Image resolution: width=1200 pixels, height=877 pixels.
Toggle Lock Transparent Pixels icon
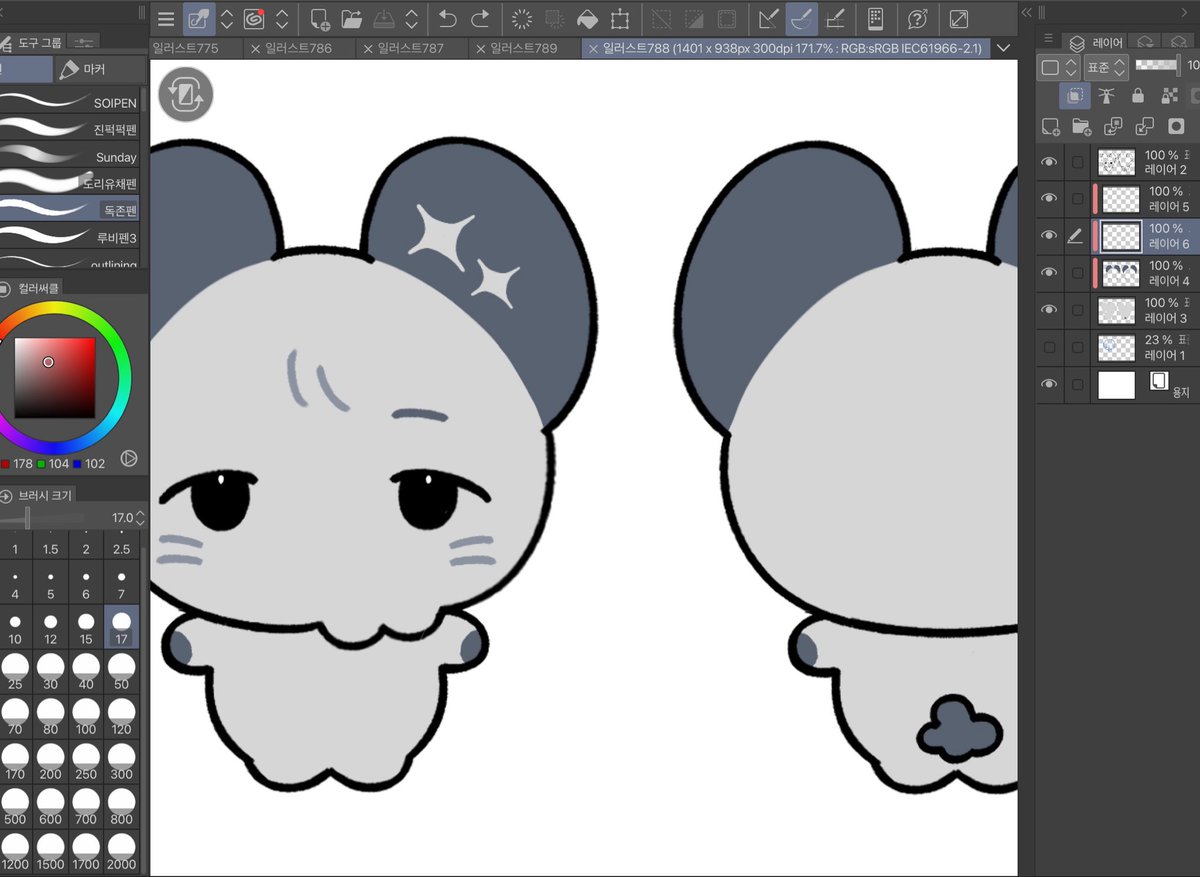pos(1169,96)
